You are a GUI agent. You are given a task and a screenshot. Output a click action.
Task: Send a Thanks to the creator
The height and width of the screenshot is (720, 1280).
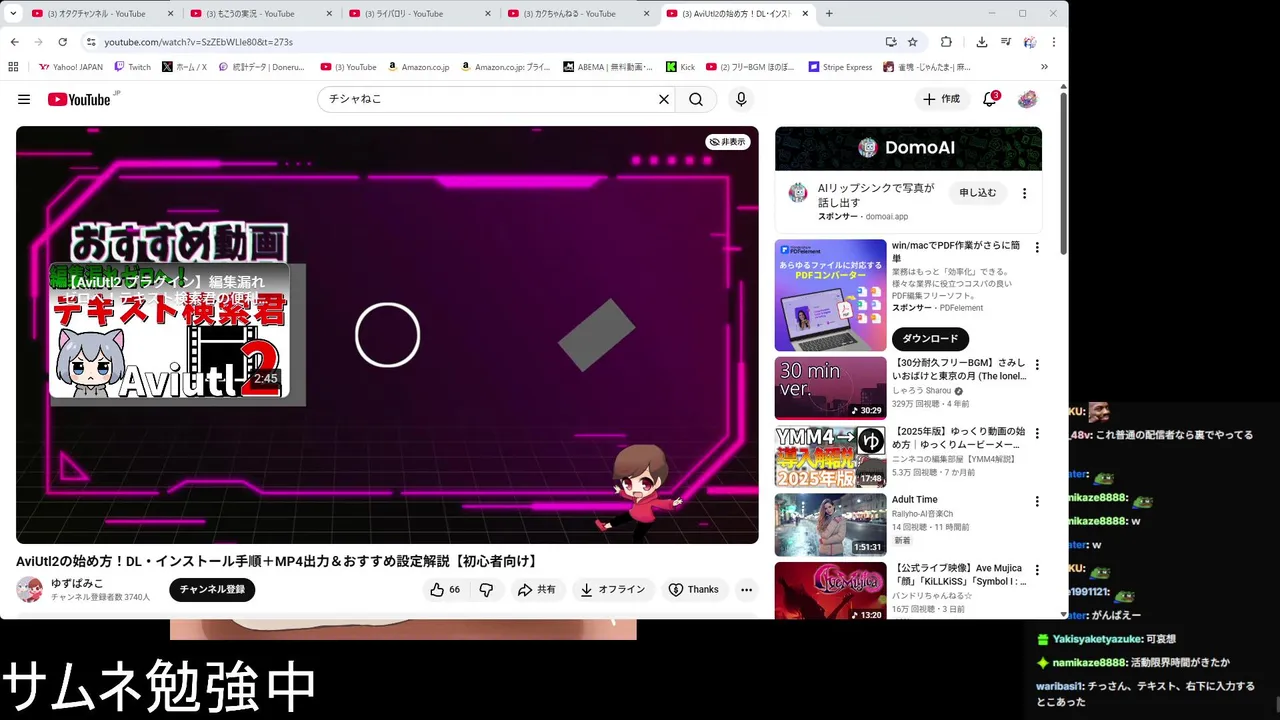click(693, 590)
